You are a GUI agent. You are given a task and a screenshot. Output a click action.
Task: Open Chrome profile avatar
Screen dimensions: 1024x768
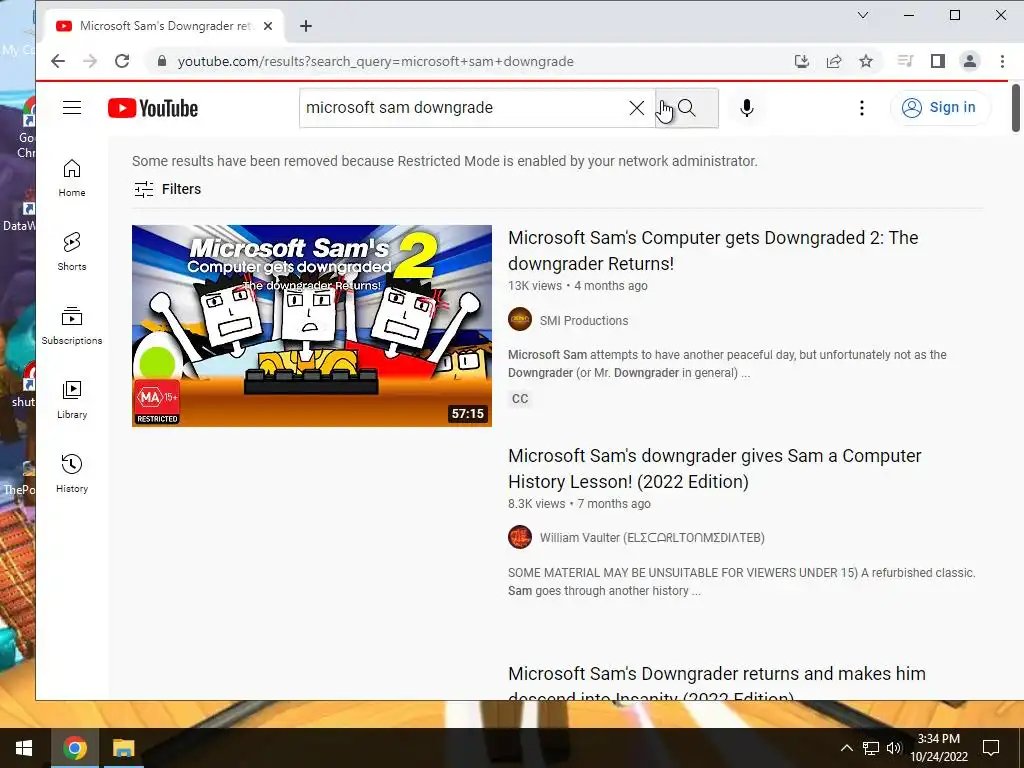point(970,61)
